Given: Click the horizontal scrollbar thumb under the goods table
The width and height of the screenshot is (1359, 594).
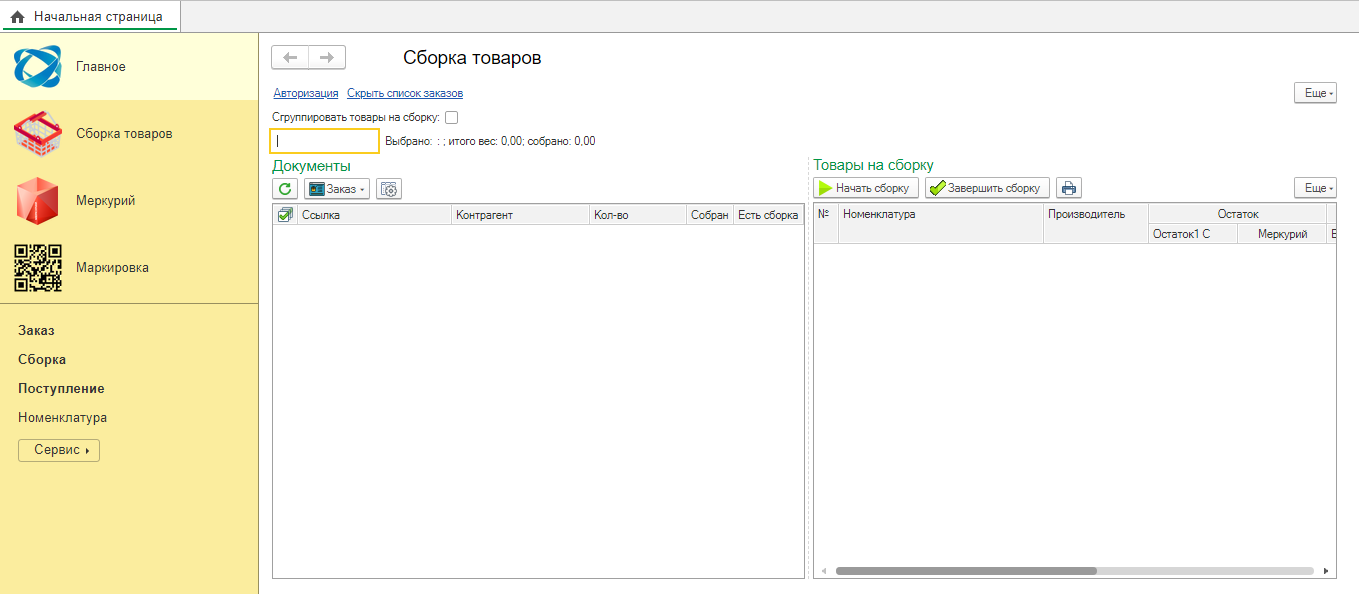Looking at the screenshot, I should point(966,571).
